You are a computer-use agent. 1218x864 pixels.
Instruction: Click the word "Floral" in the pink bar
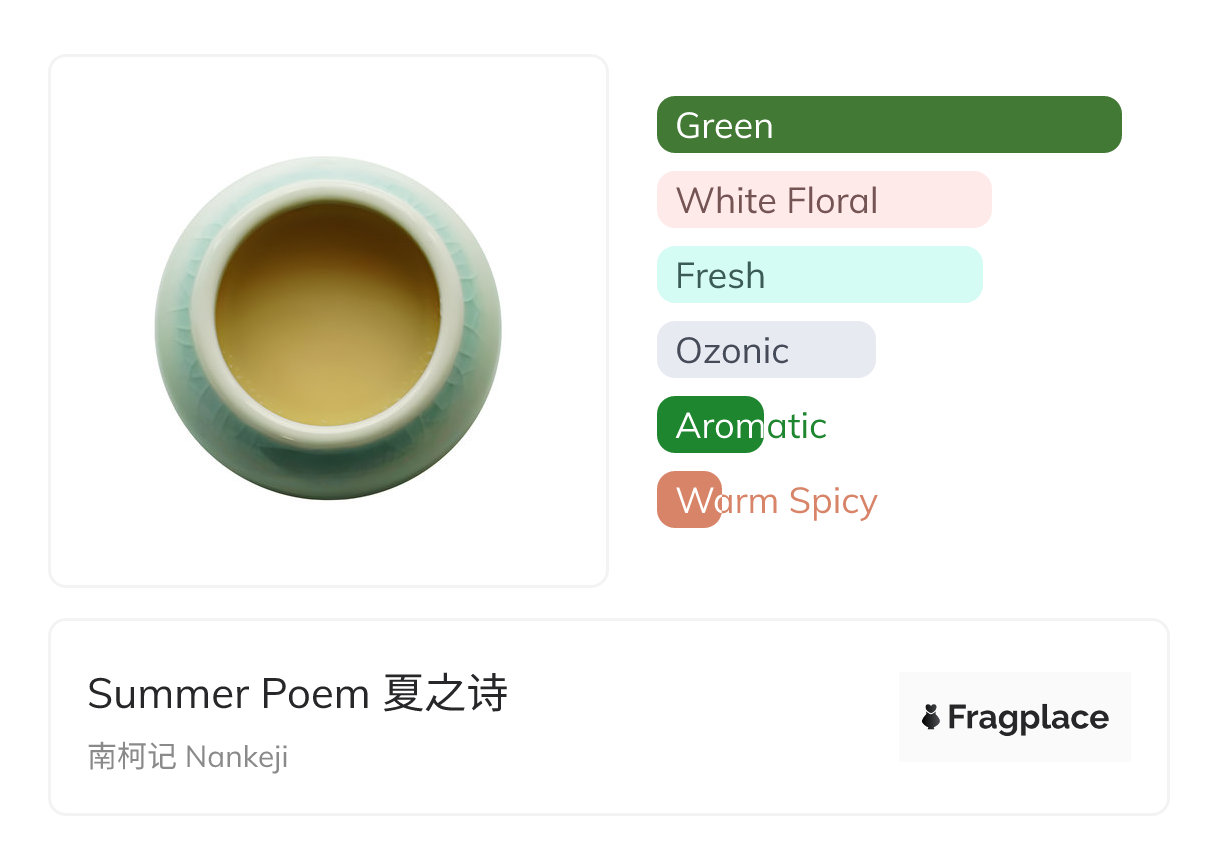(831, 201)
